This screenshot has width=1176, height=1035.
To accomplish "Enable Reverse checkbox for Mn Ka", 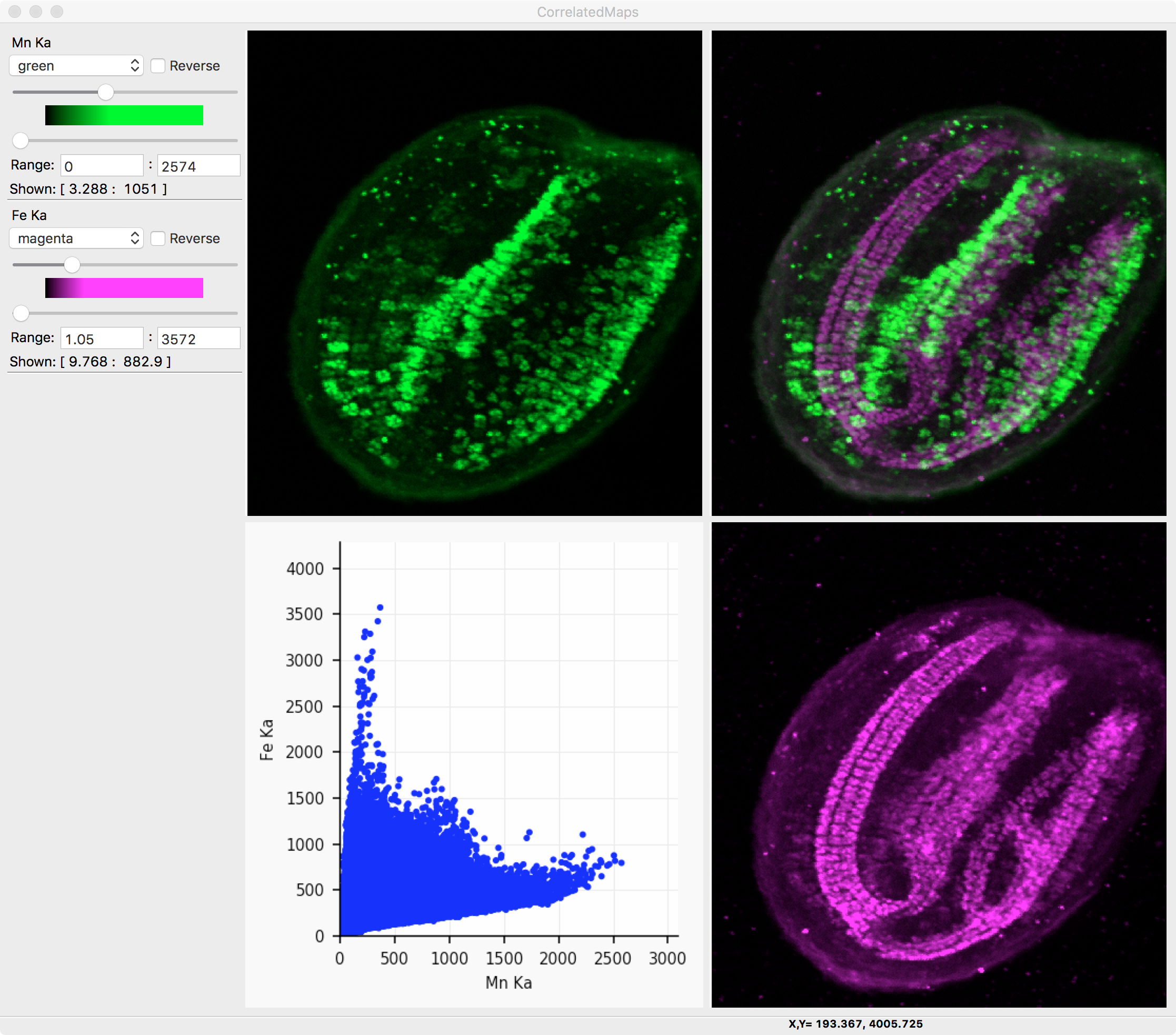I will [158, 66].
